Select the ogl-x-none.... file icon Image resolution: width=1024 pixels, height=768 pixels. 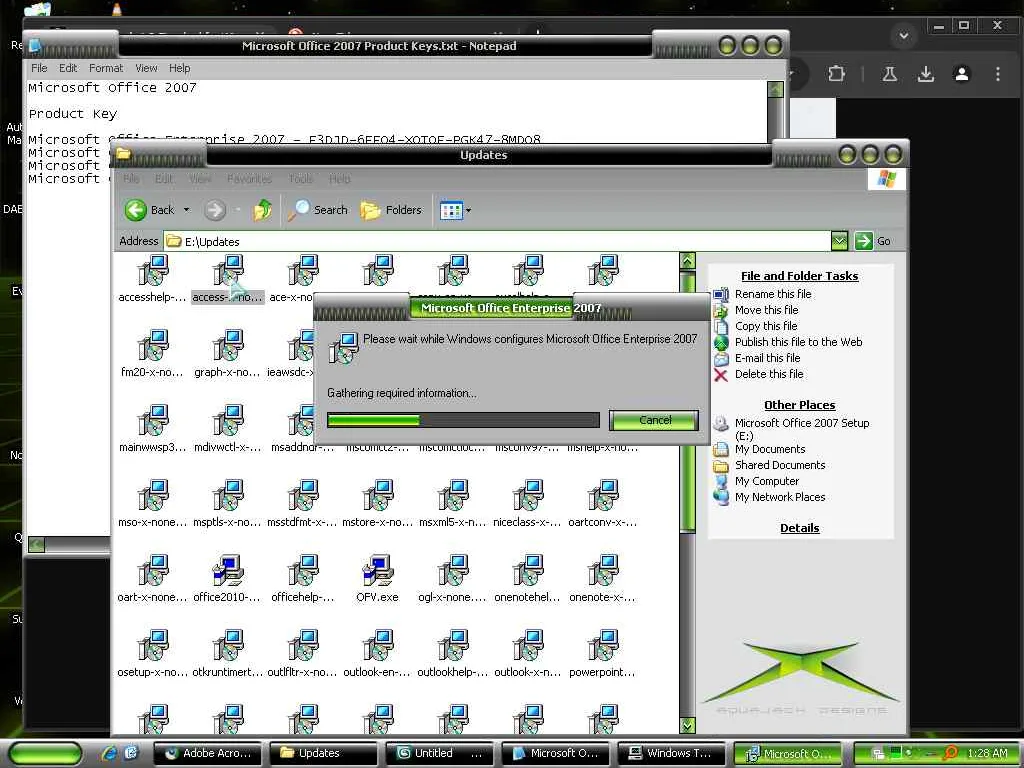[x=453, y=570]
